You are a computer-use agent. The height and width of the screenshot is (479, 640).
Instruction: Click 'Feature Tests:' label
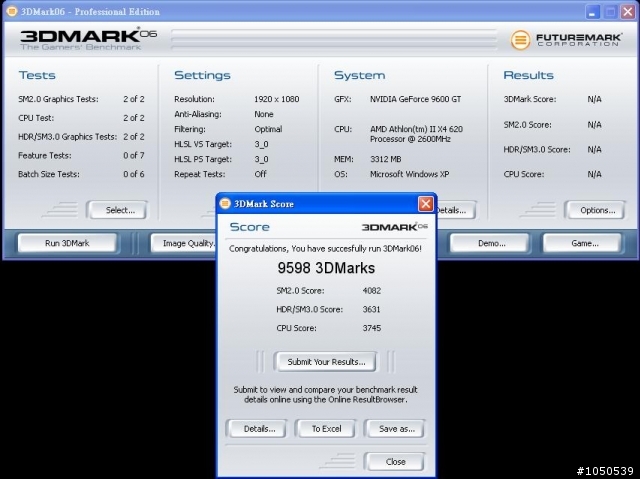point(44,155)
